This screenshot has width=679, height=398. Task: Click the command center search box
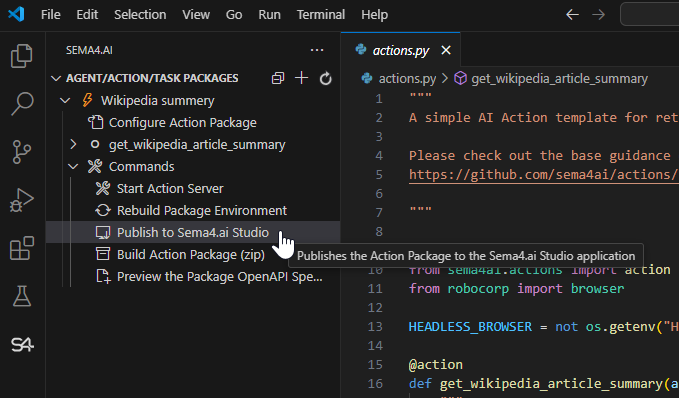tap(650, 14)
